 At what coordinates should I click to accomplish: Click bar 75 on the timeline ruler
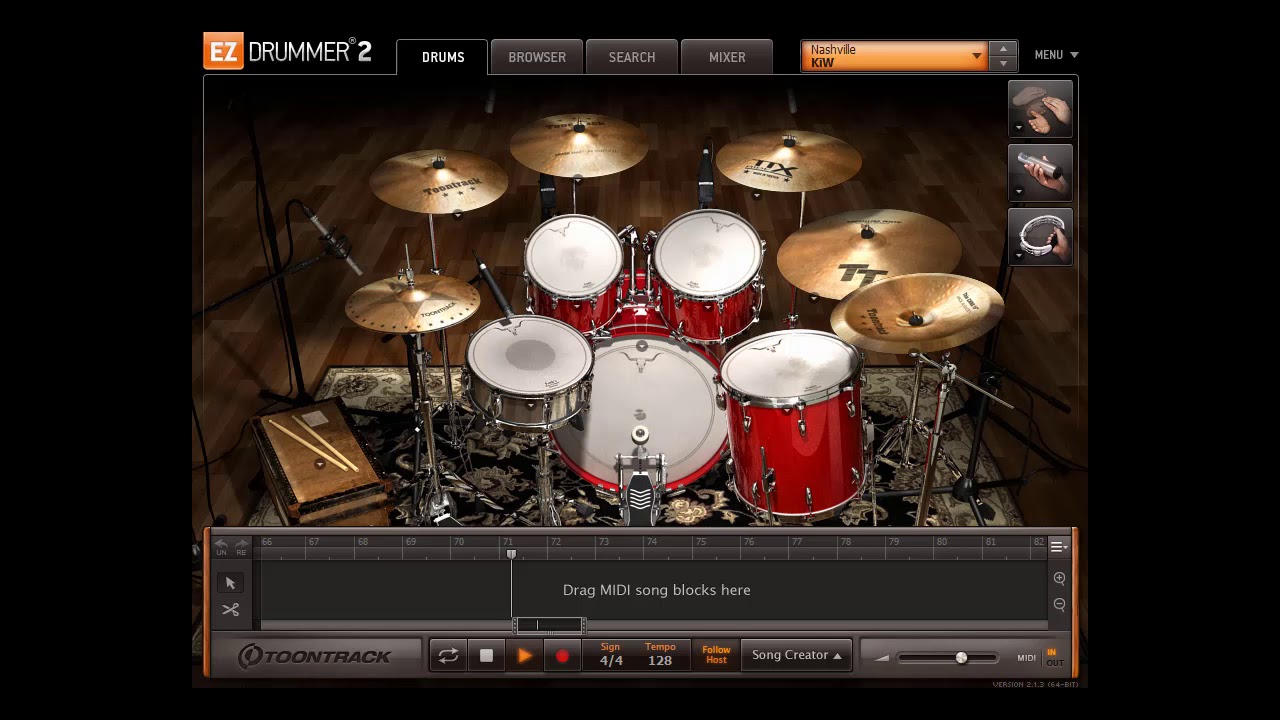701,542
